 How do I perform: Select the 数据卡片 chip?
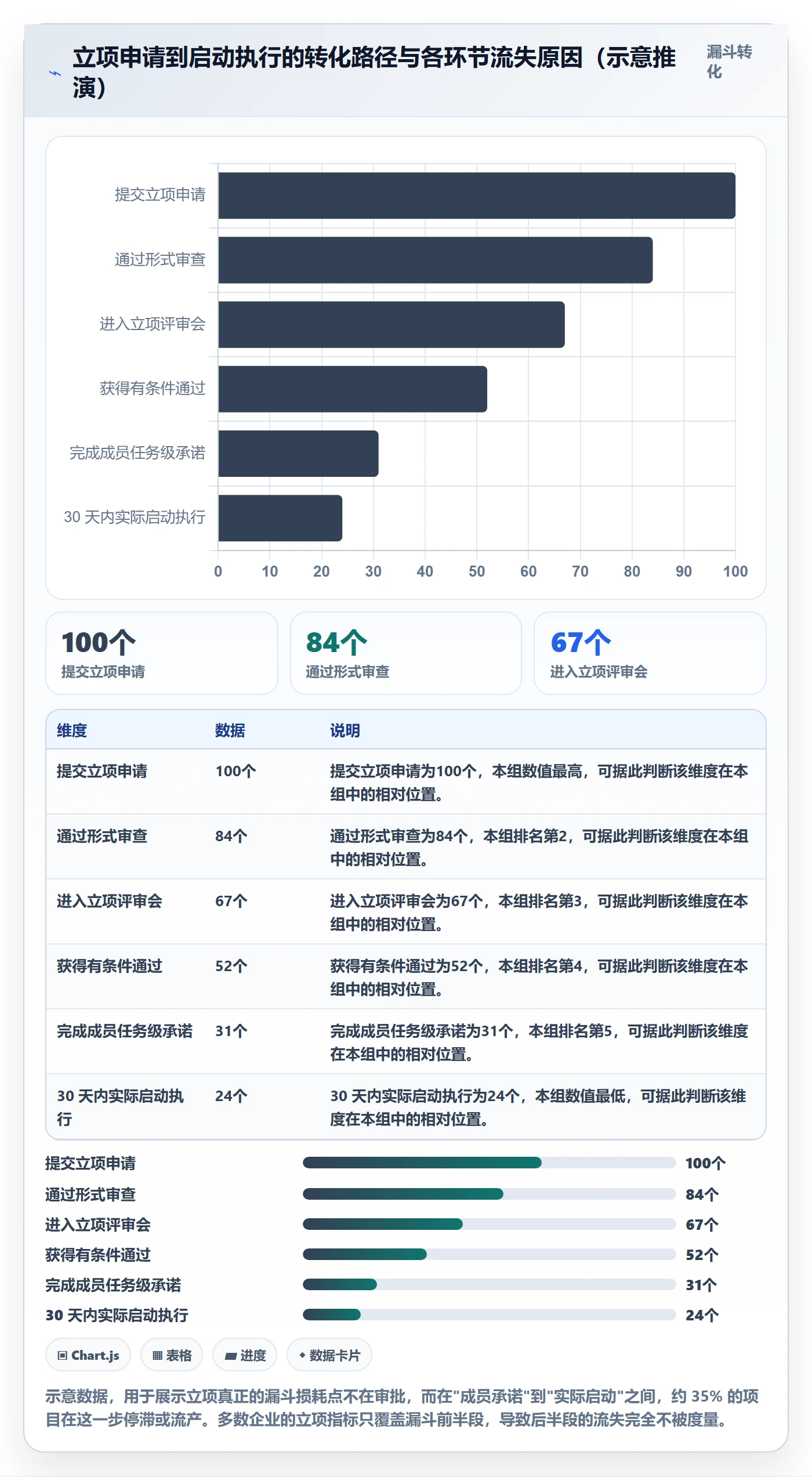click(329, 1355)
